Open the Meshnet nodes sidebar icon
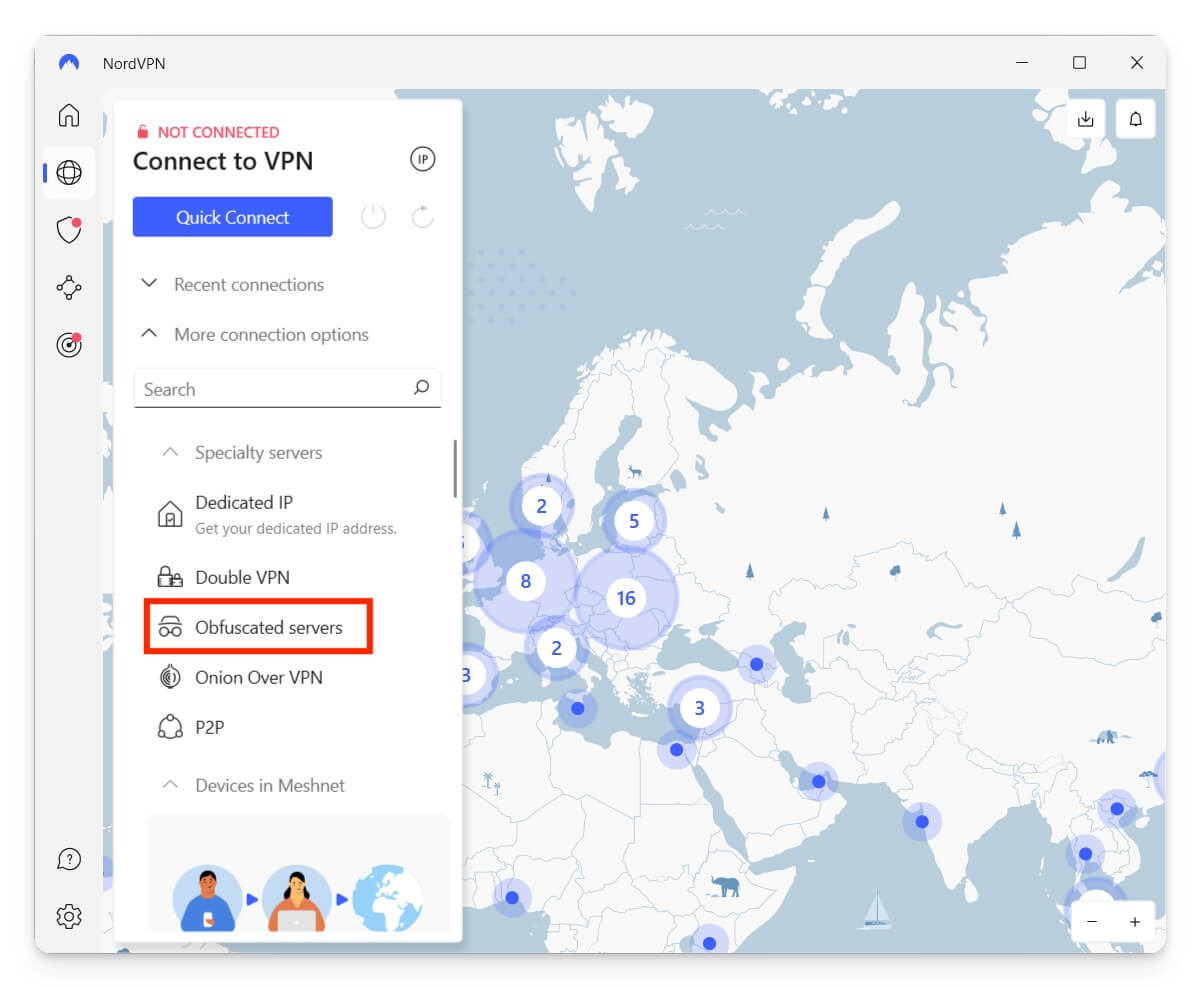This screenshot has width=1200, height=988. point(69,288)
